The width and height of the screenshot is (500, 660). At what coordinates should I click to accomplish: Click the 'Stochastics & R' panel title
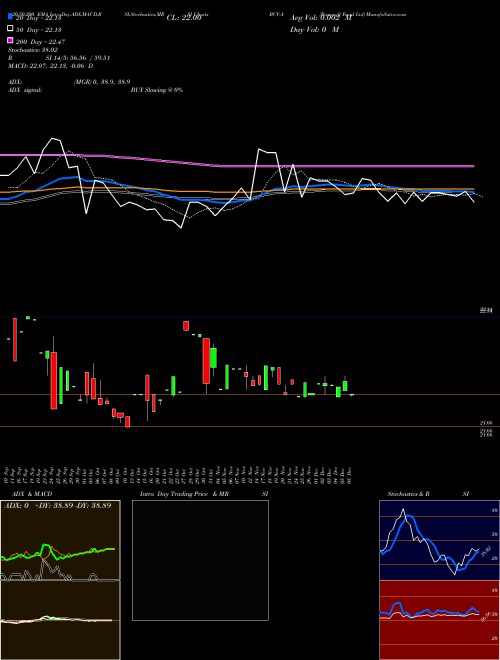408,494
